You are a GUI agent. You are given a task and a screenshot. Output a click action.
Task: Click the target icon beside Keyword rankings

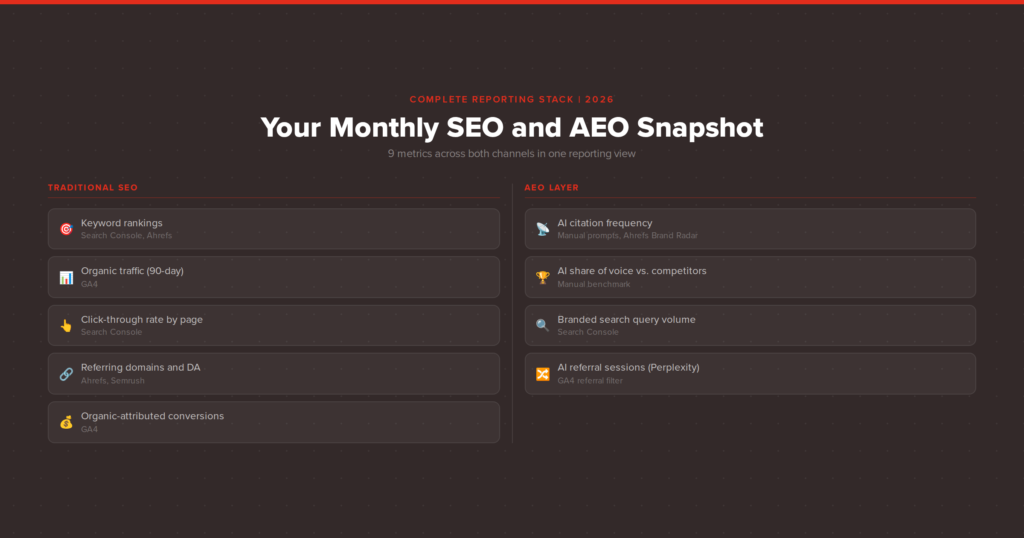pyautogui.click(x=66, y=229)
